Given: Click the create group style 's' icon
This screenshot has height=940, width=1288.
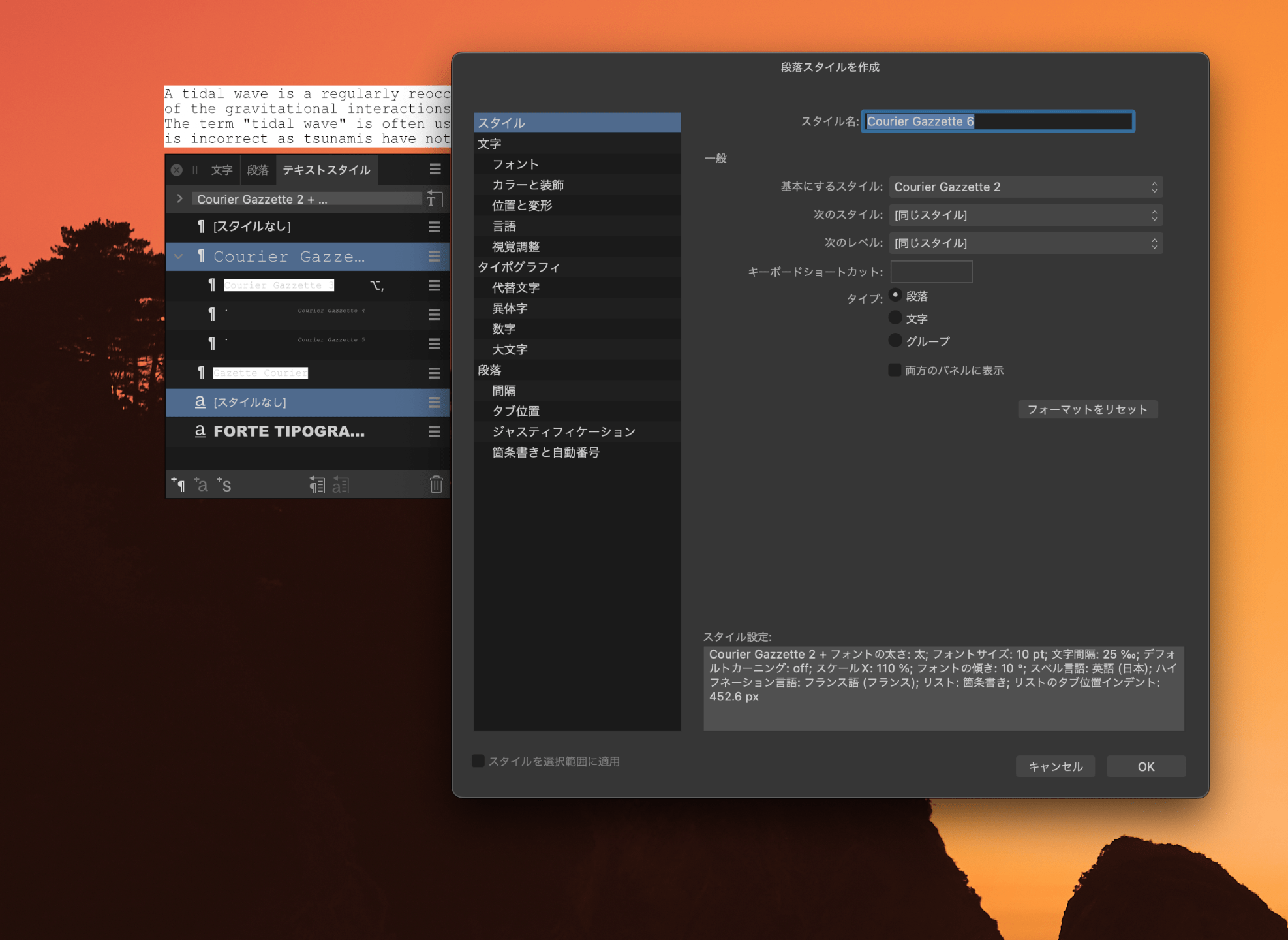Looking at the screenshot, I should click(224, 484).
